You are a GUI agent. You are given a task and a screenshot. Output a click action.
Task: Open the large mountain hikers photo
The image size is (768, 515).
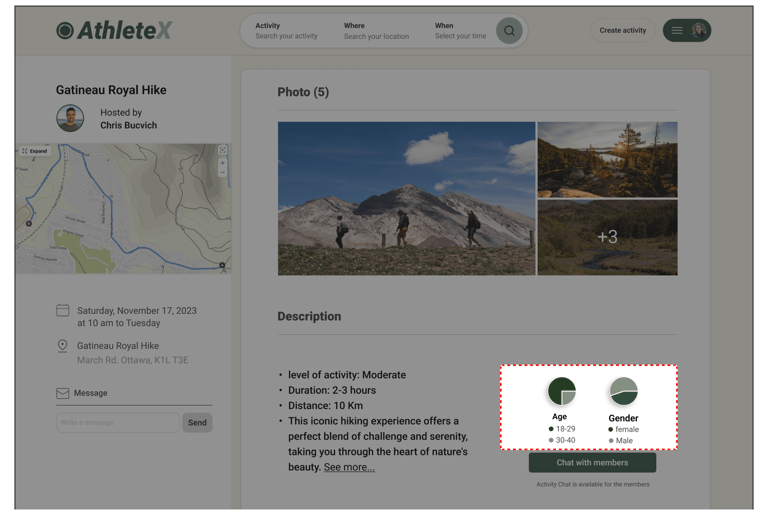click(406, 198)
